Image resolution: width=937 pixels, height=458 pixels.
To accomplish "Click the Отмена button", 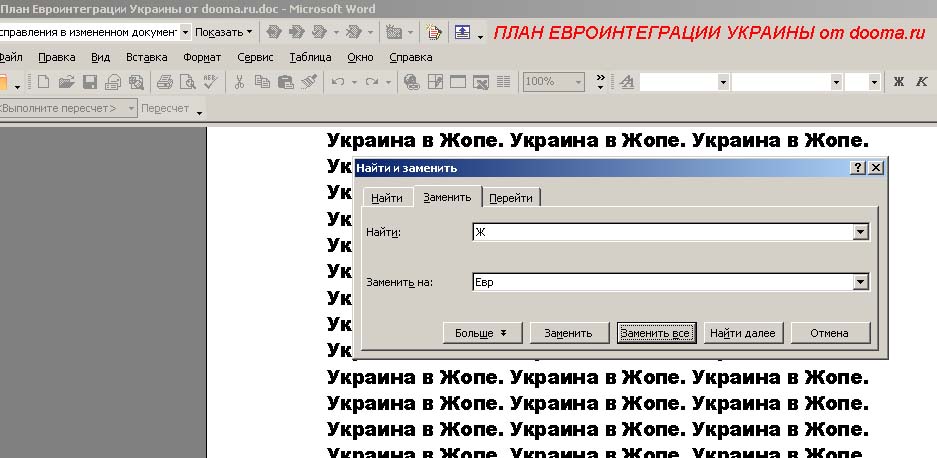I will click(x=829, y=333).
